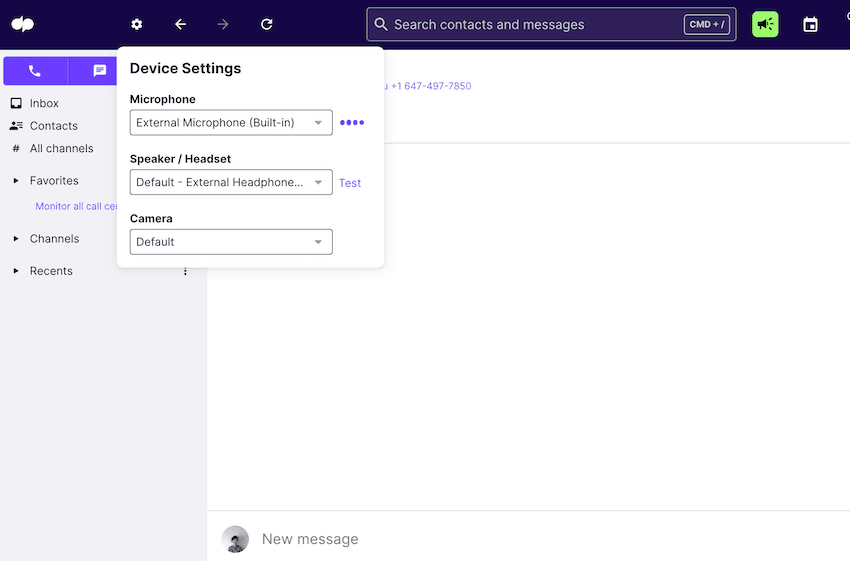The width and height of the screenshot is (850, 561).
Task: Expand the Channels section
Action: (16, 239)
